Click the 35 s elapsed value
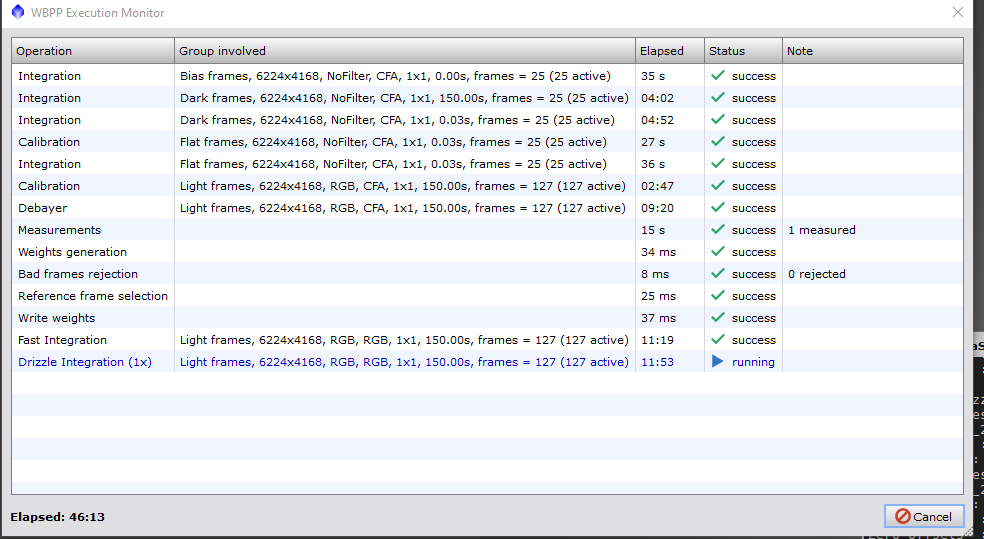 coord(653,76)
